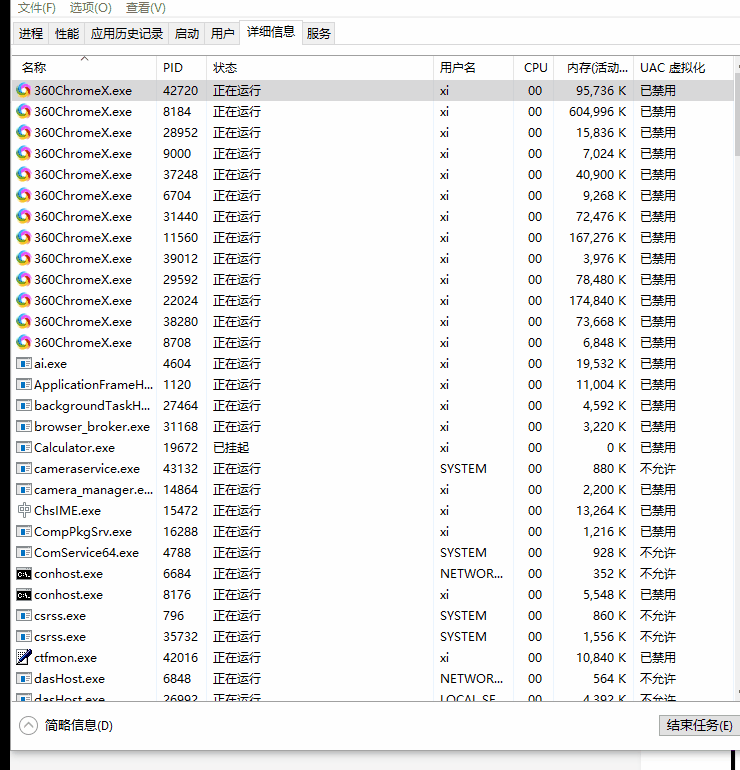The image size is (740, 770).
Task: Switch to the 用户 tab
Action: [222, 33]
